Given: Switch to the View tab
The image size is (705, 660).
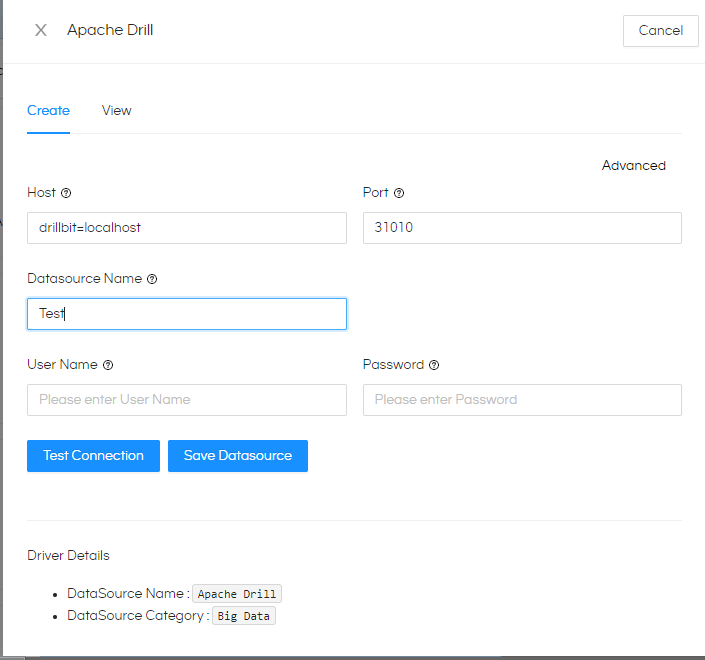Looking at the screenshot, I should (x=116, y=111).
